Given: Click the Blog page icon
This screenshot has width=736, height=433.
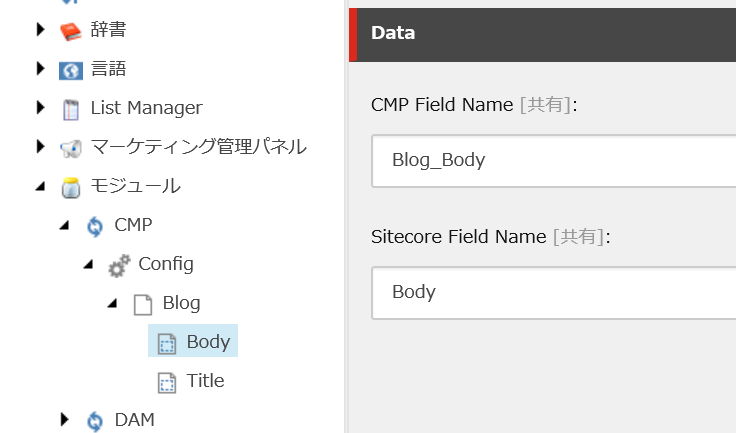Looking at the screenshot, I should [143, 304].
